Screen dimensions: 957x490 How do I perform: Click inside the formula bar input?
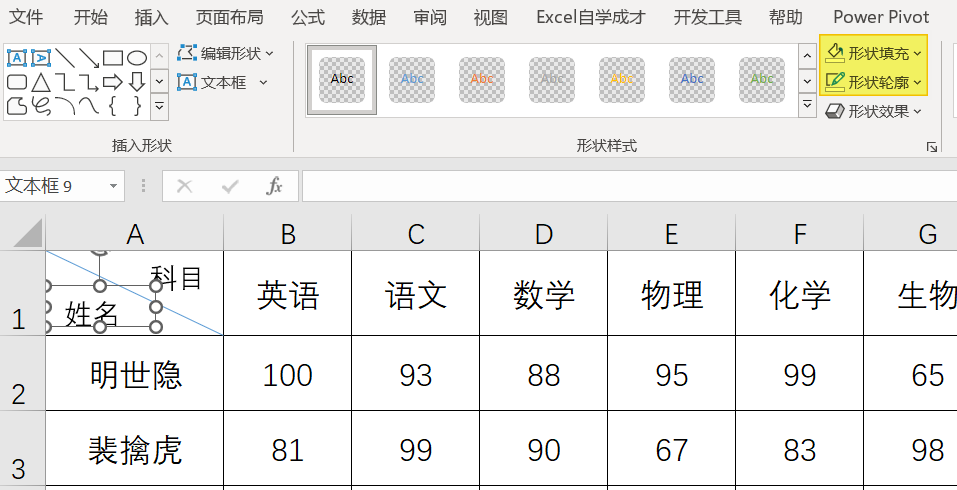pyautogui.click(x=629, y=186)
